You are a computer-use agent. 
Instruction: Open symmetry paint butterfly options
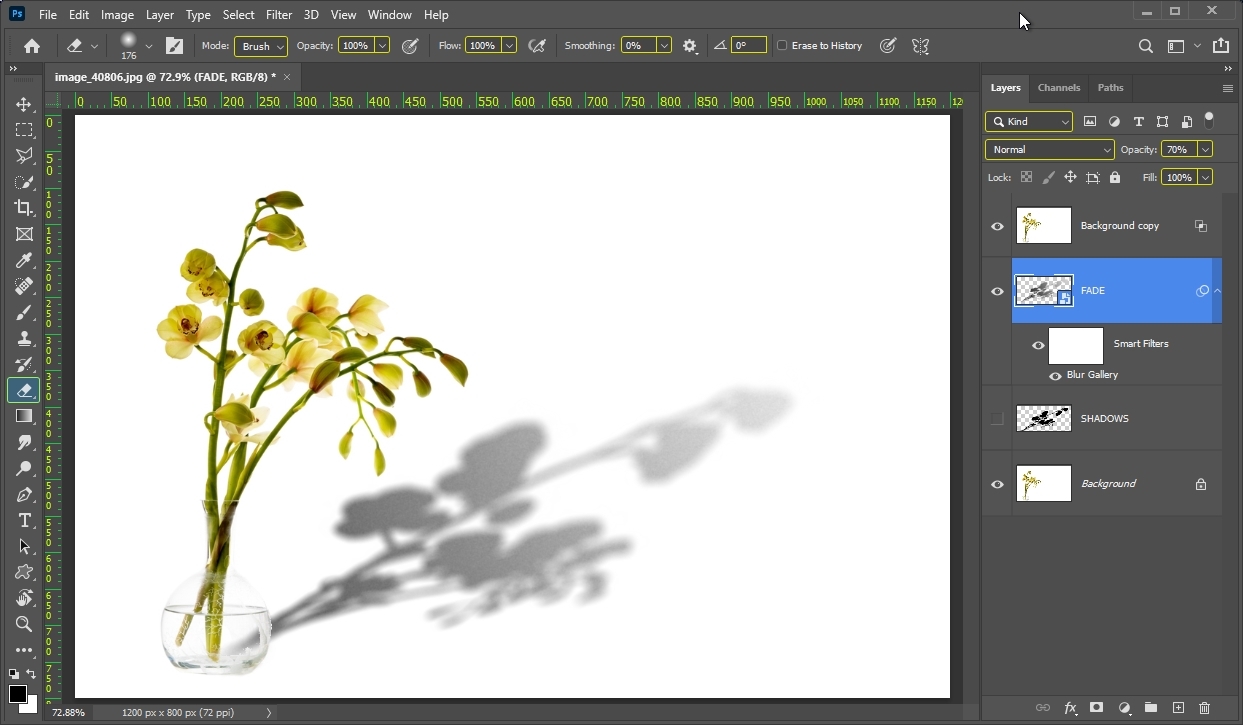tap(920, 45)
